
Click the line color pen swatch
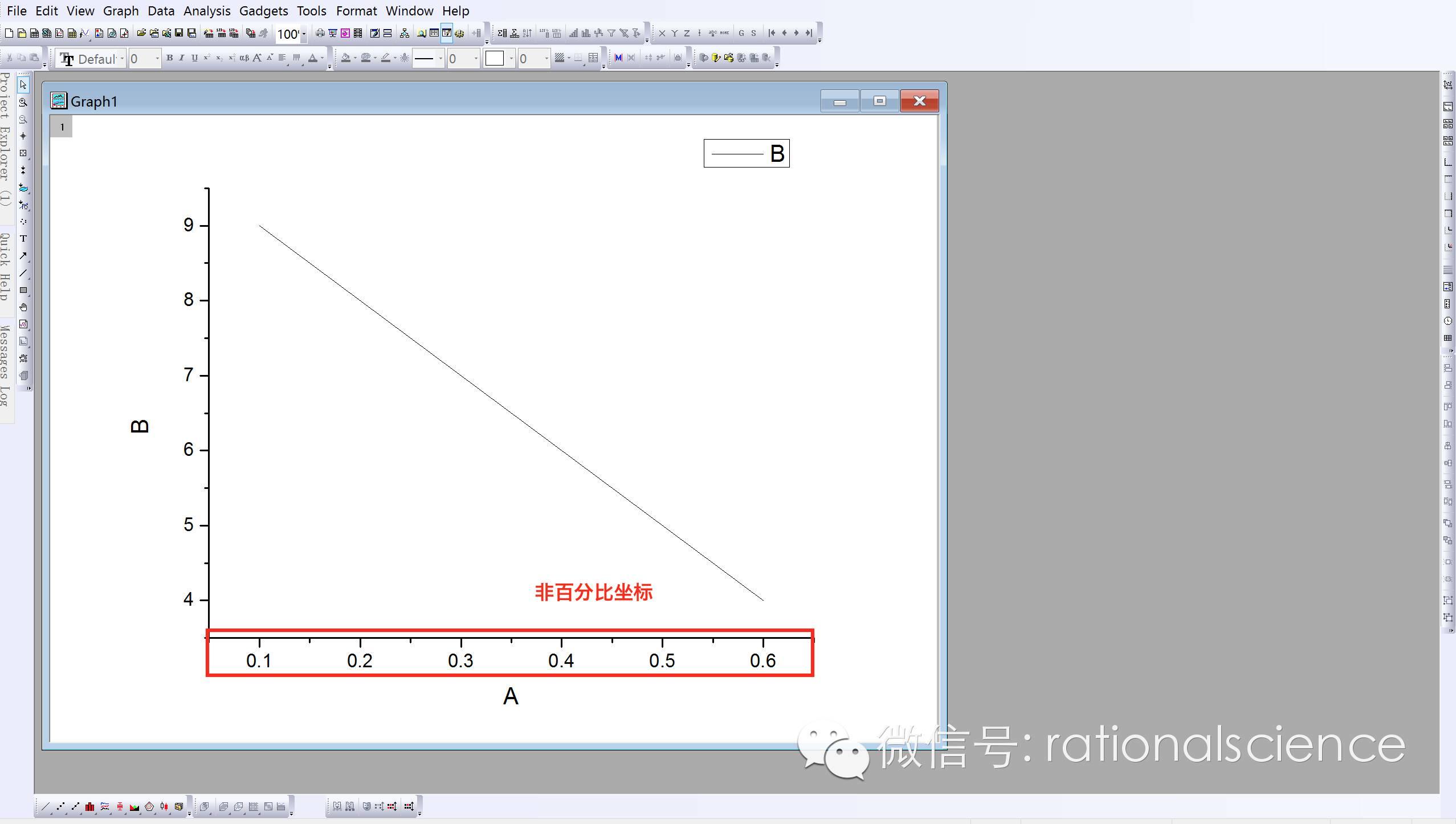tap(386, 58)
